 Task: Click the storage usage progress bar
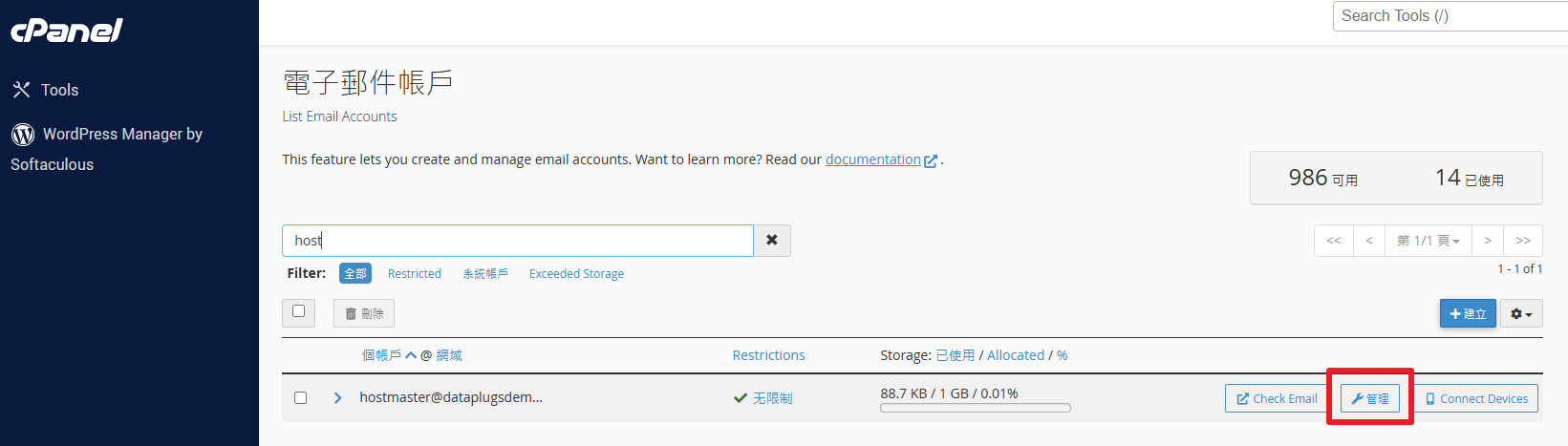pyautogui.click(x=975, y=408)
